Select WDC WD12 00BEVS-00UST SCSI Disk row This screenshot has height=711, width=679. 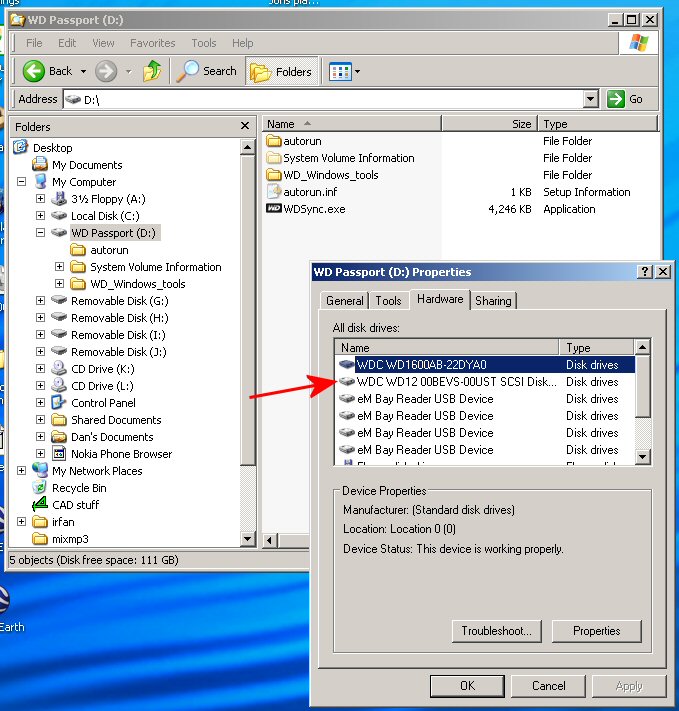(486, 382)
